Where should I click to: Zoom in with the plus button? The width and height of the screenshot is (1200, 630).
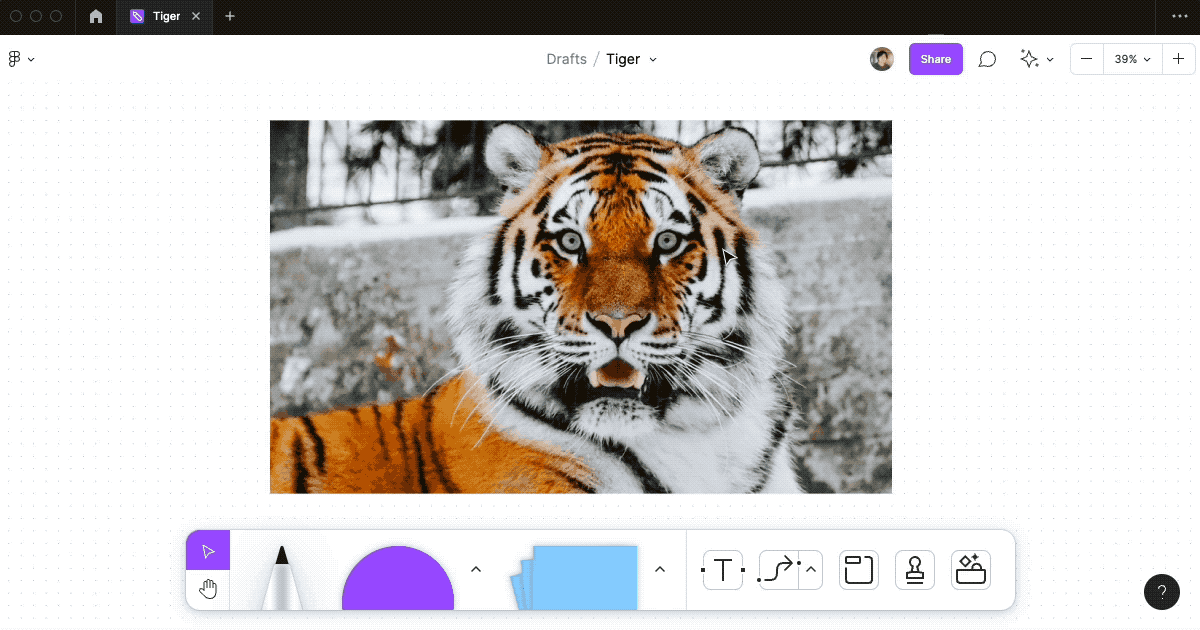click(x=1179, y=59)
